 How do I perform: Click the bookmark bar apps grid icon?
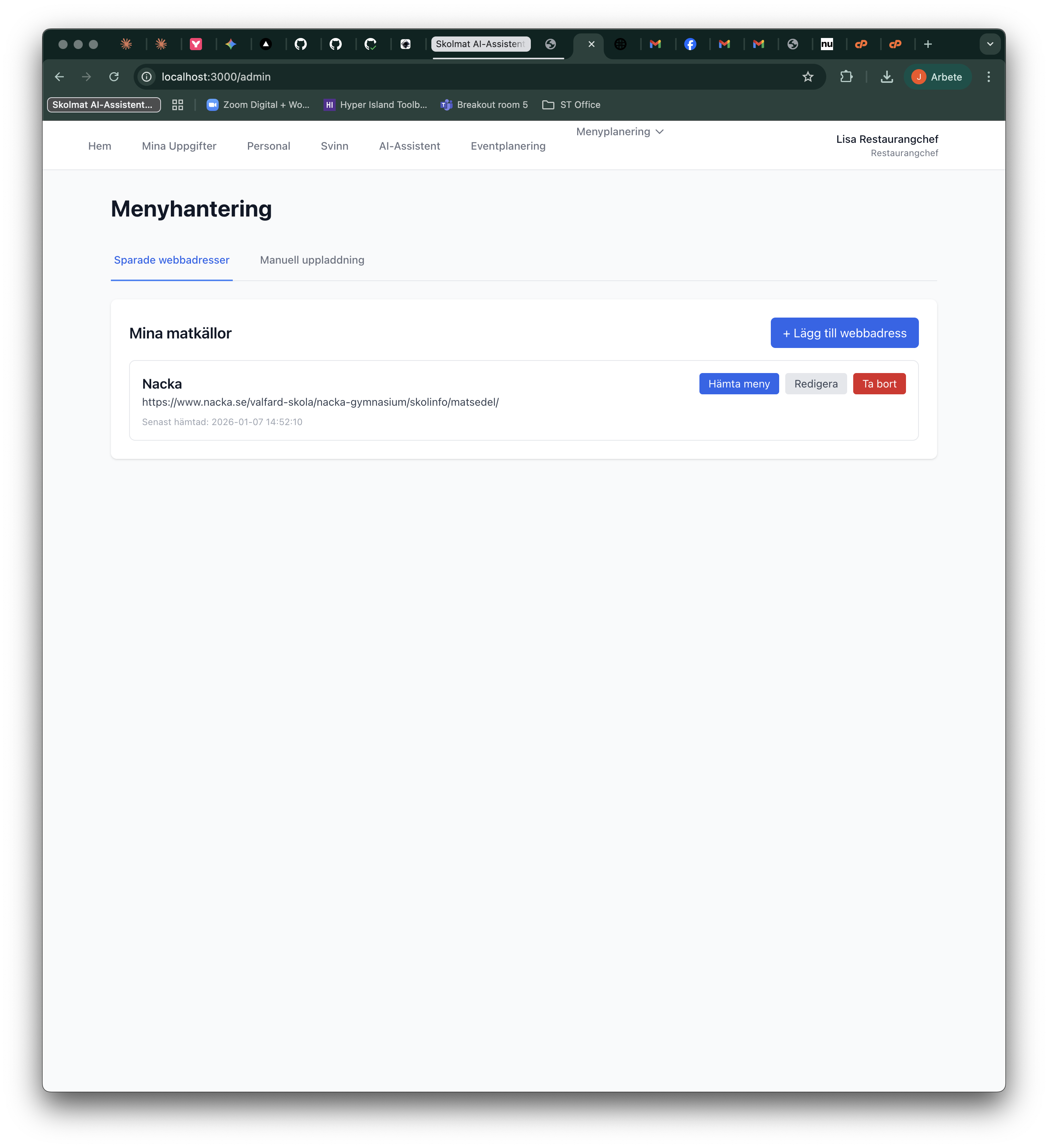(x=178, y=105)
